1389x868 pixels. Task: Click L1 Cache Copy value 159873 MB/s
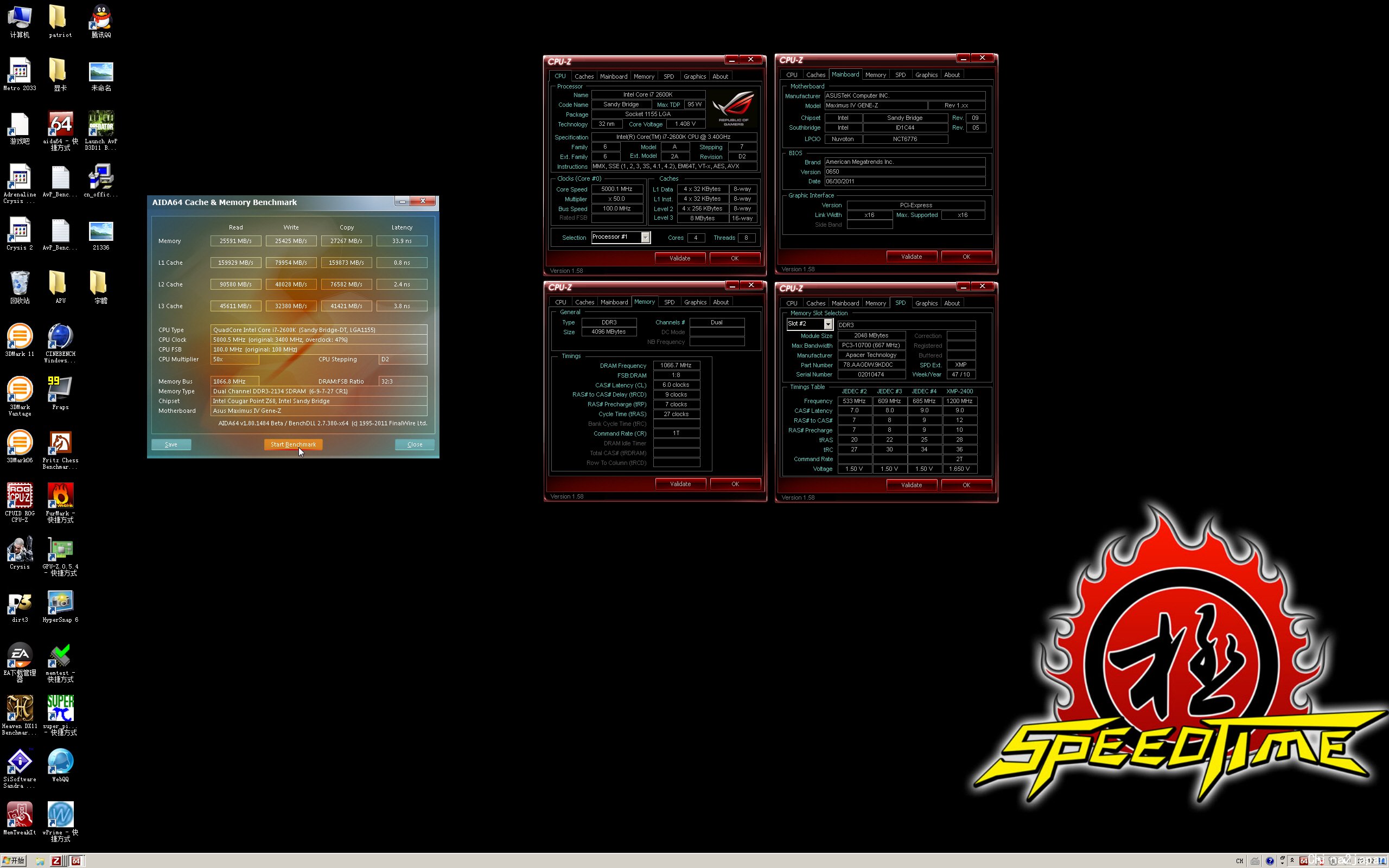pyautogui.click(x=347, y=263)
